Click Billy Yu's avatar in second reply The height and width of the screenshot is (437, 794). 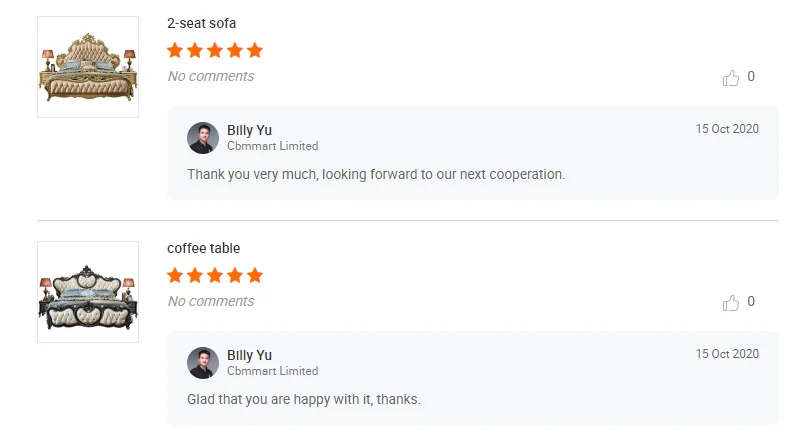point(203,363)
